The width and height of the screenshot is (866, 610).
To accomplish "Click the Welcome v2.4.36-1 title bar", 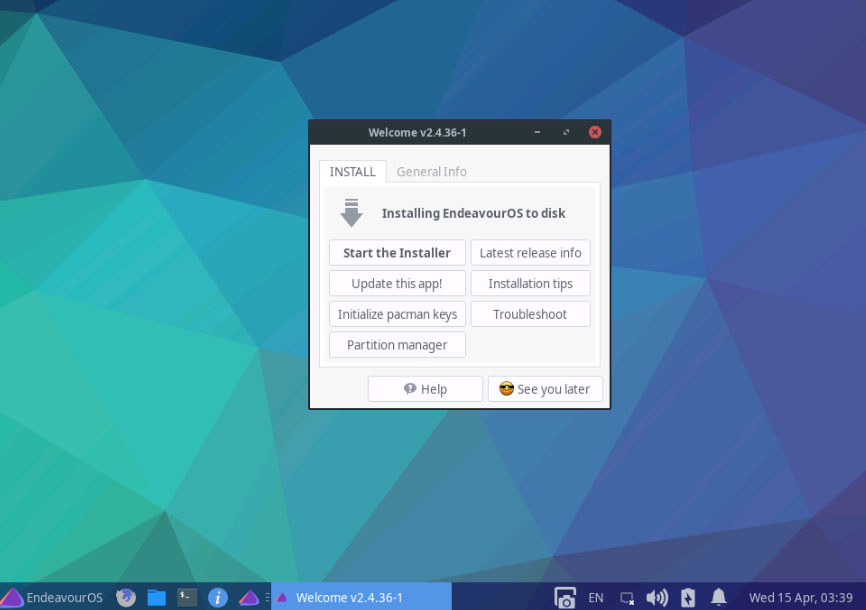I will (x=417, y=133).
